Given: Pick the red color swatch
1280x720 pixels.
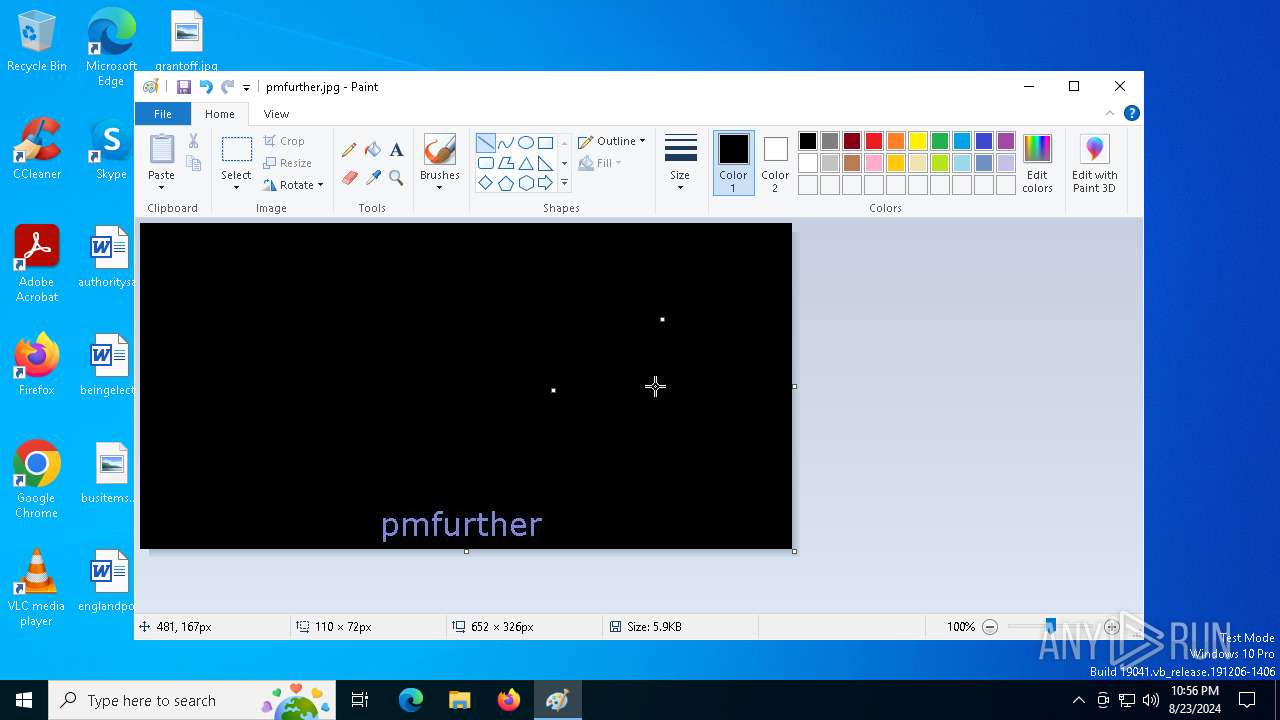Looking at the screenshot, I should click(x=874, y=141).
